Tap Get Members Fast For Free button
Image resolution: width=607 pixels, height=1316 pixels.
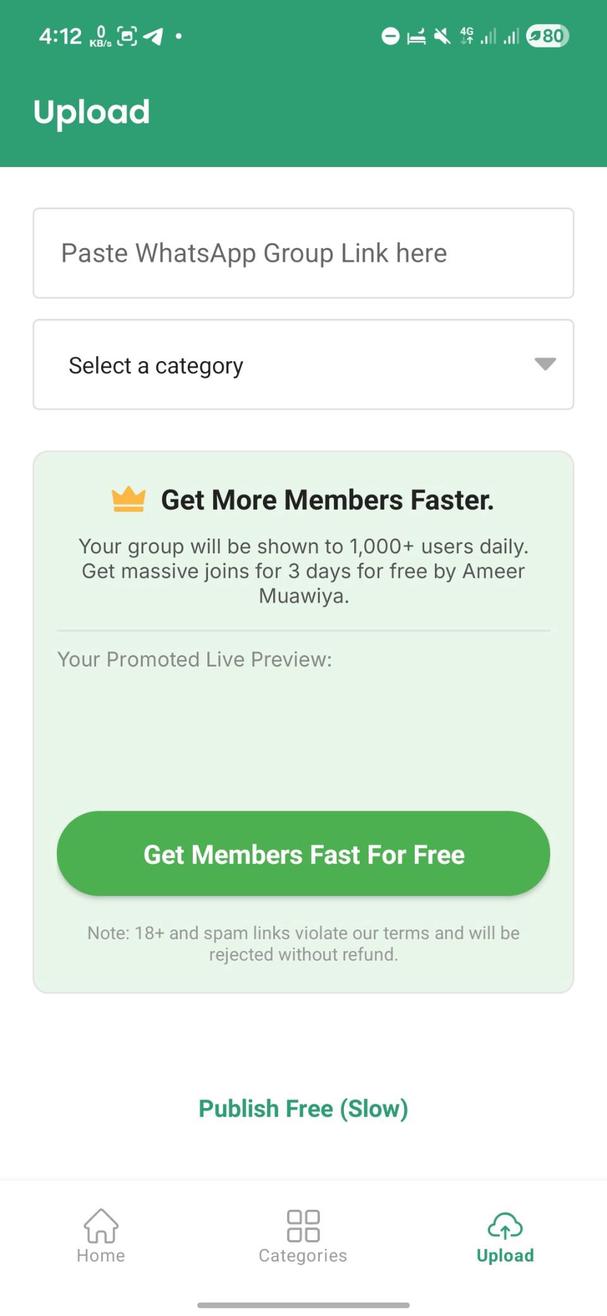click(303, 854)
